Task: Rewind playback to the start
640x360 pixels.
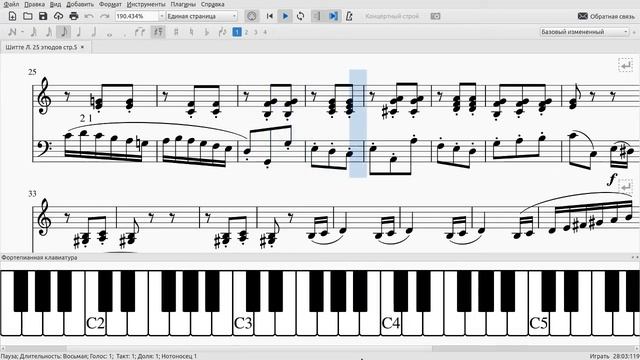Action: [x=269, y=16]
